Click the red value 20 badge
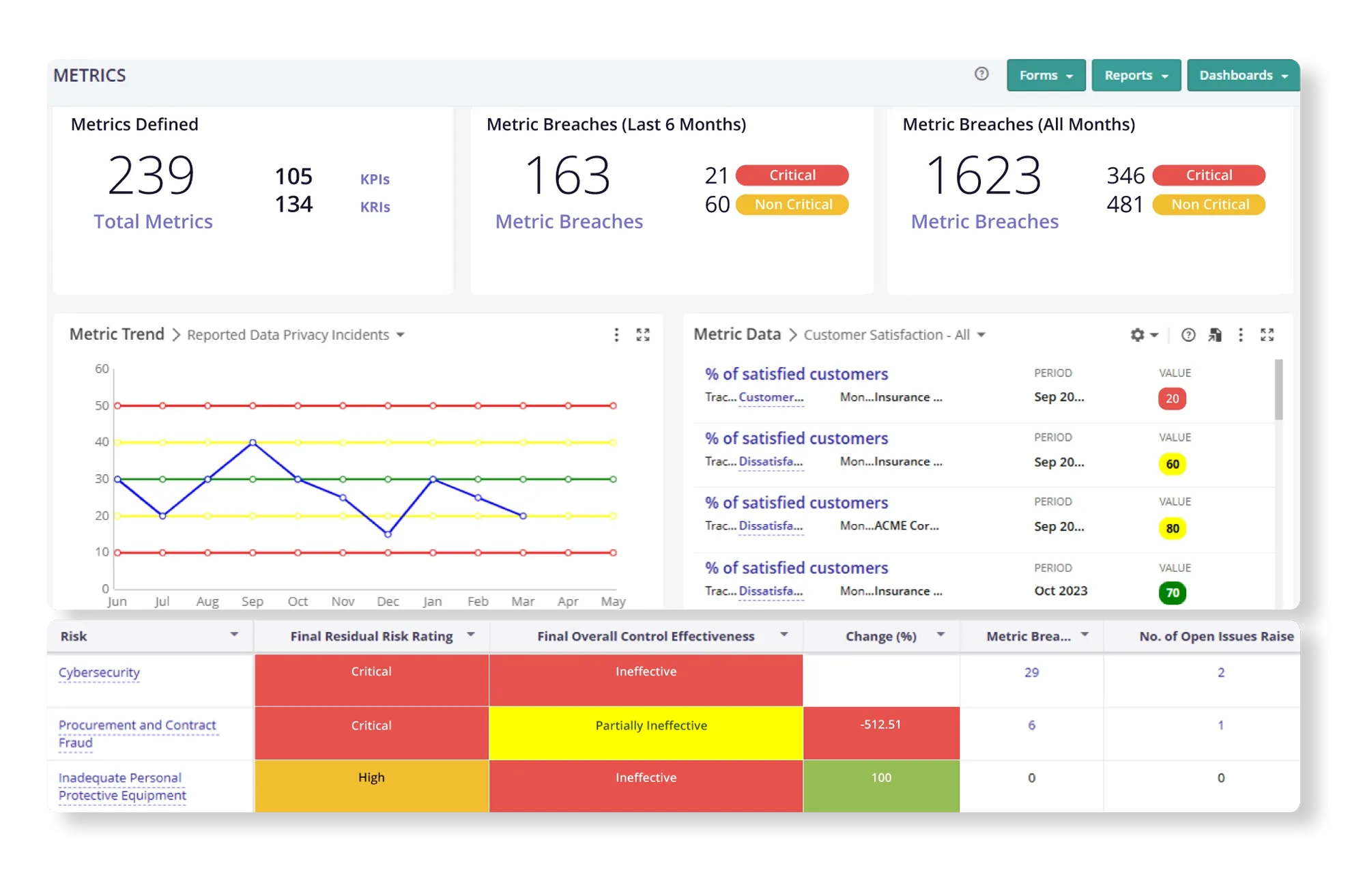Viewport: 1348px width, 896px height. (x=1172, y=399)
